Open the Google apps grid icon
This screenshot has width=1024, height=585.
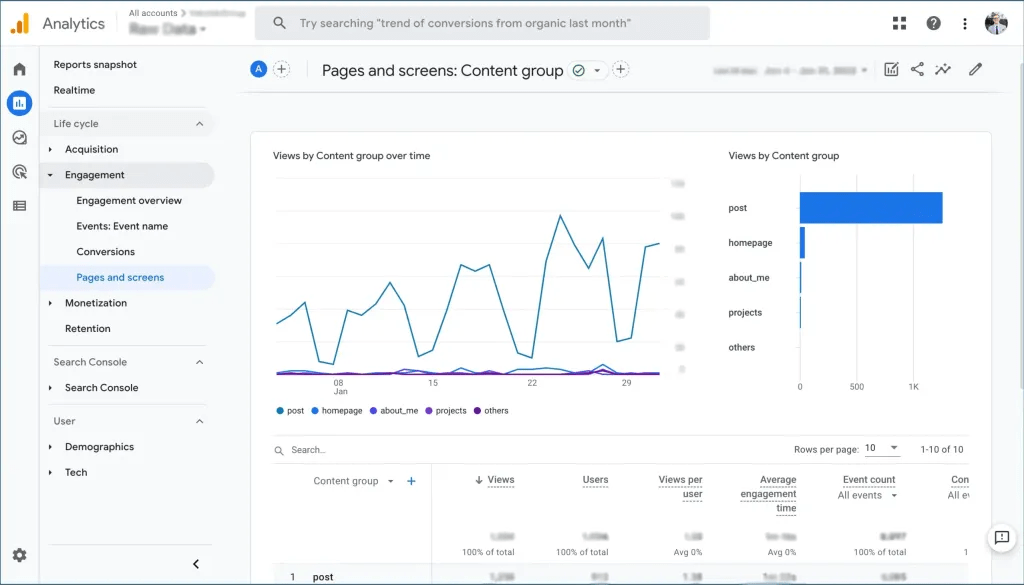[899, 24]
